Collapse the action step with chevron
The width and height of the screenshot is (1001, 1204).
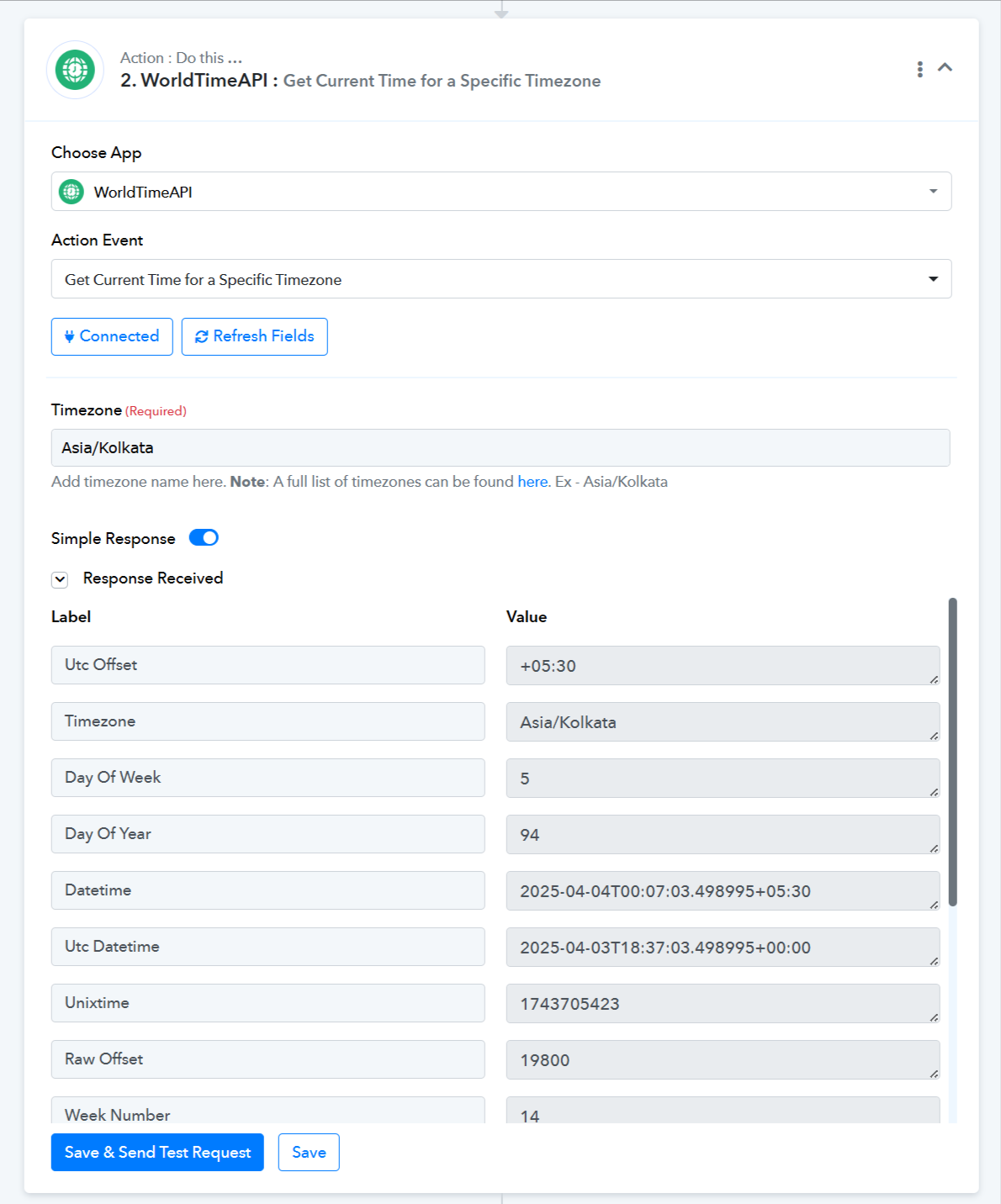[x=945, y=67]
